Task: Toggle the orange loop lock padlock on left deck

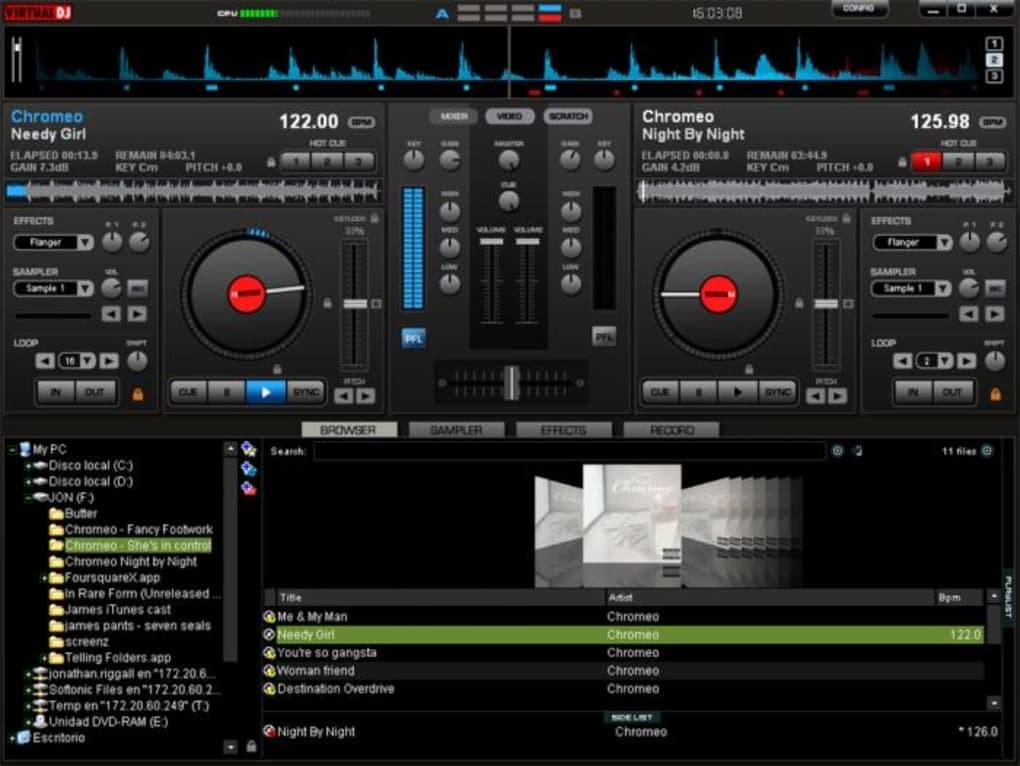Action: coord(139,394)
